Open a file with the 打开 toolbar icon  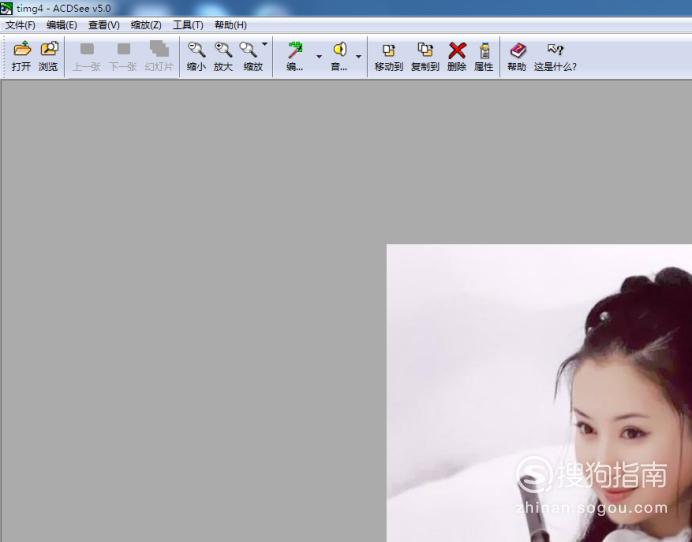(21, 56)
